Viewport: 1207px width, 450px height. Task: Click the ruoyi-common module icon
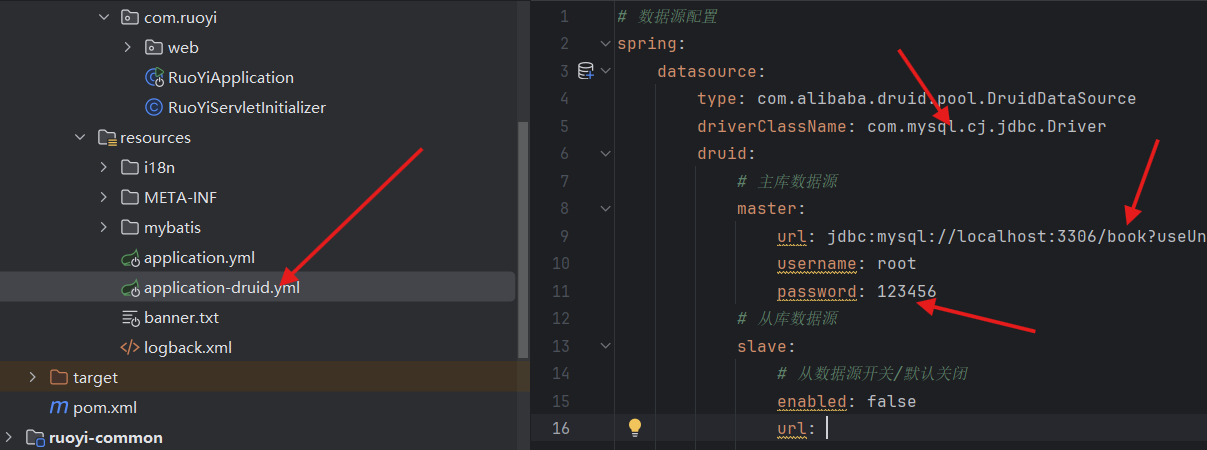coord(35,437)
